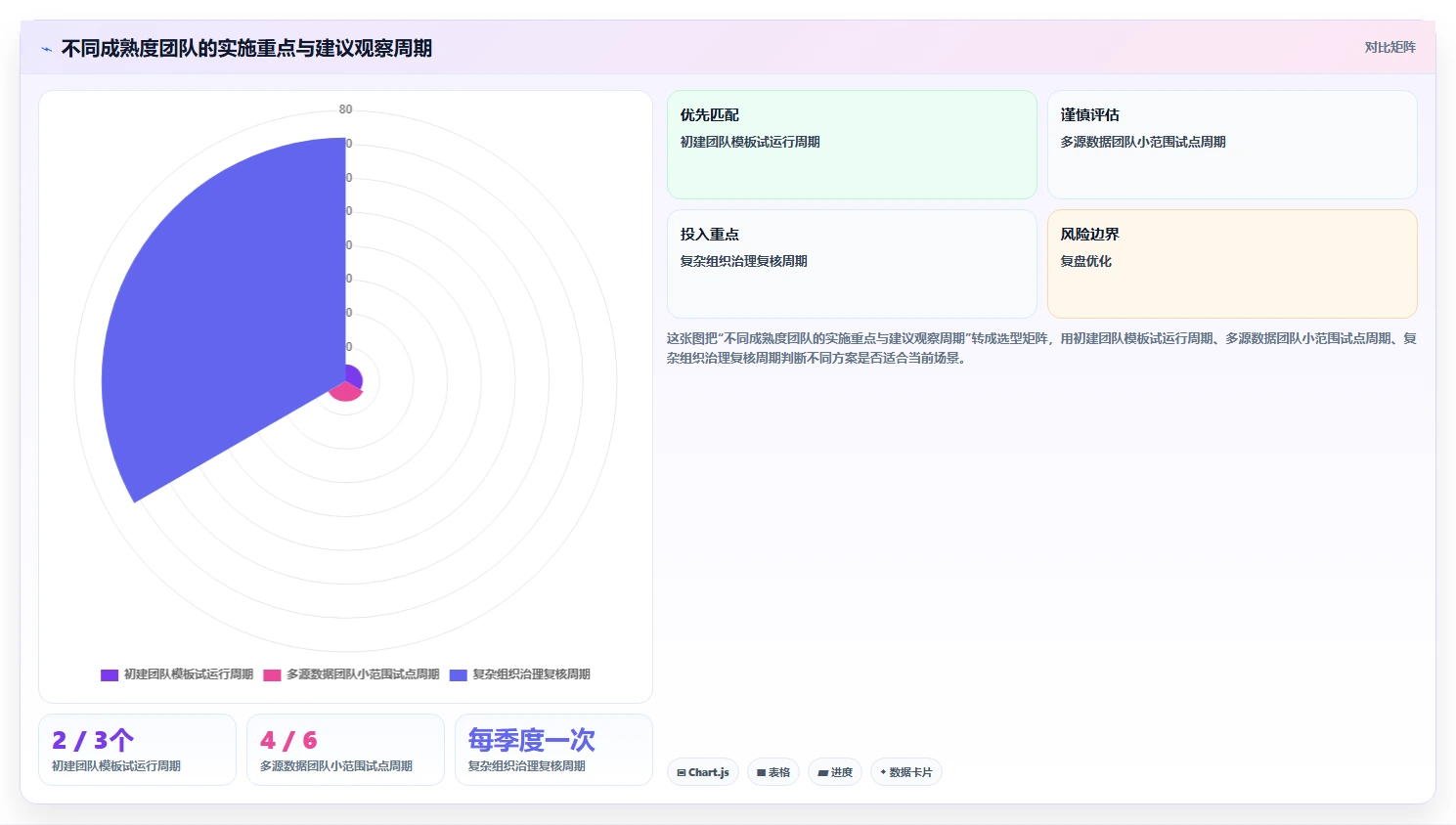The height and width of the screenshot is (825, 1456).
Task: Click the 复杂组织治理复核周期 legend label
Action: 531,674
